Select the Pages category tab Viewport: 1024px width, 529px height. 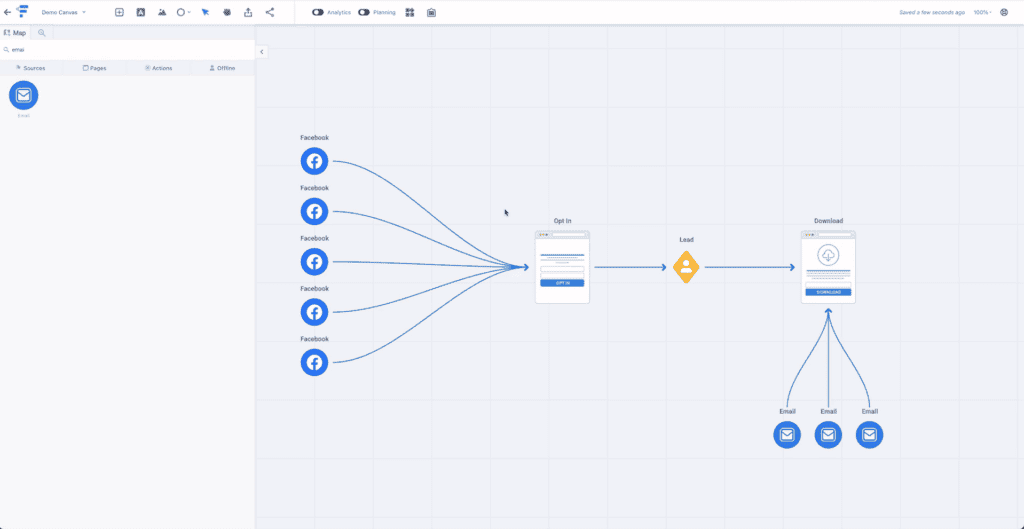click(x=95, y=68)
